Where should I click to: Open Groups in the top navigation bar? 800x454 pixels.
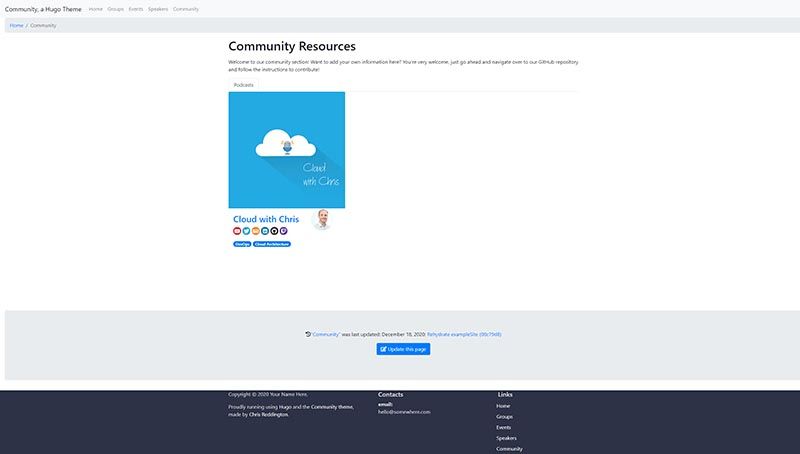[x=115, y=9]
